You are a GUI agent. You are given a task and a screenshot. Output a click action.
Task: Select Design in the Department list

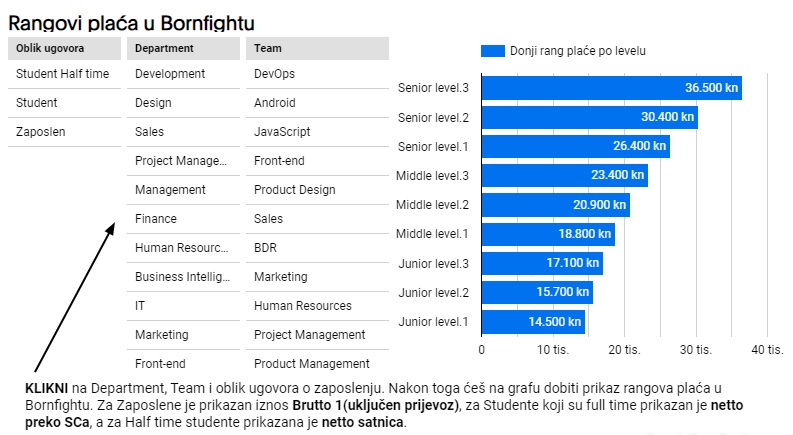tap(153, 103)
